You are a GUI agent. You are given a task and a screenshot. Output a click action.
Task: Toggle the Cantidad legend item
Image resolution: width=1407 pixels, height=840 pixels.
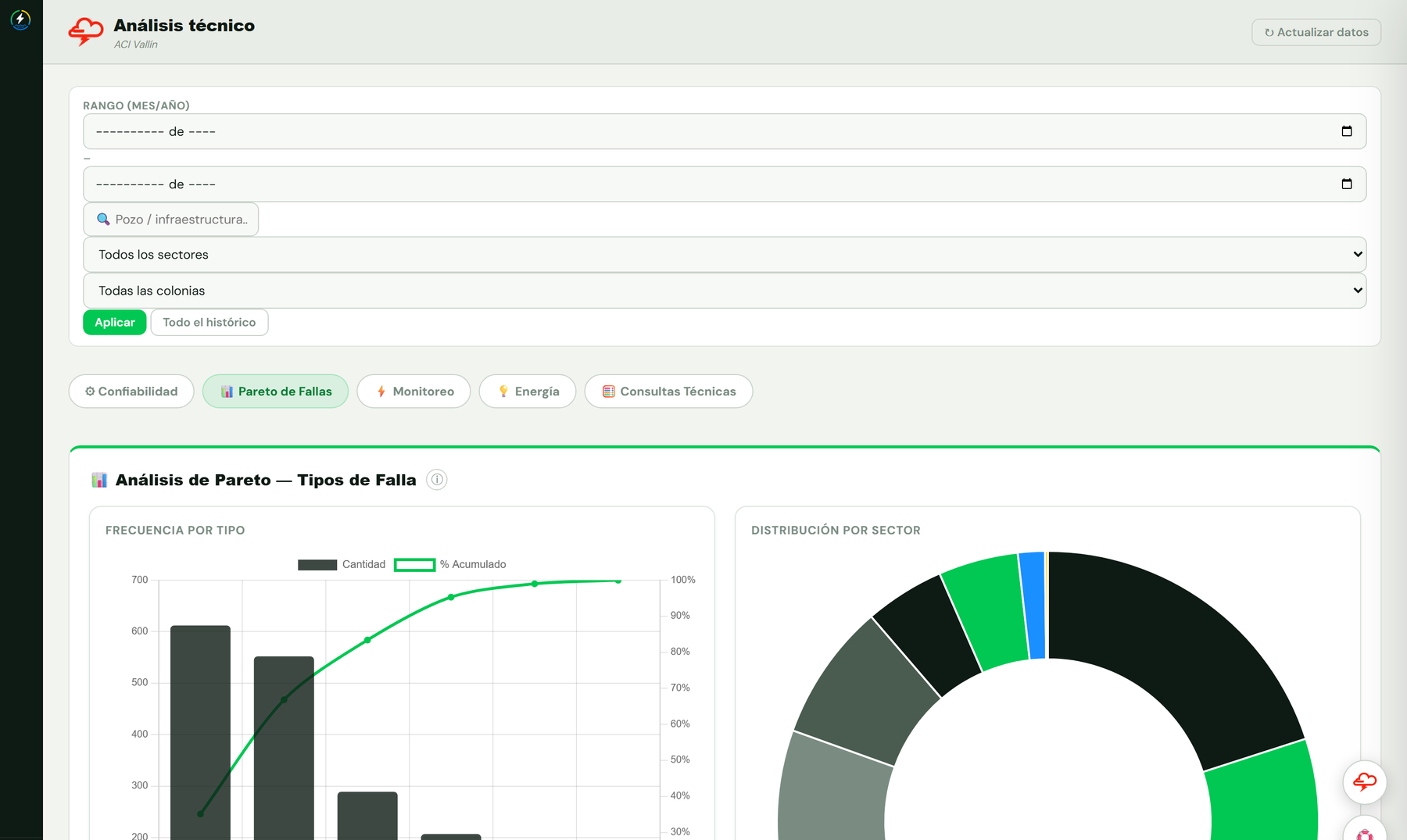342,564
